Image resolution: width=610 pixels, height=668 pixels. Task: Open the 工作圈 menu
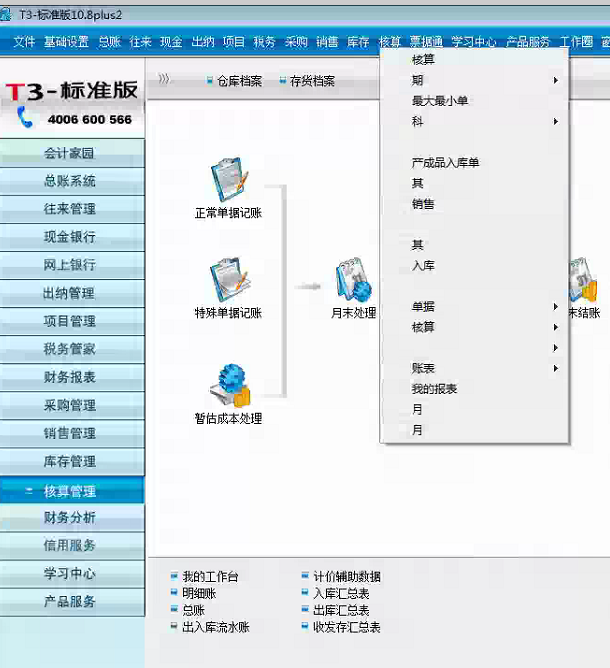pos(576,42)
